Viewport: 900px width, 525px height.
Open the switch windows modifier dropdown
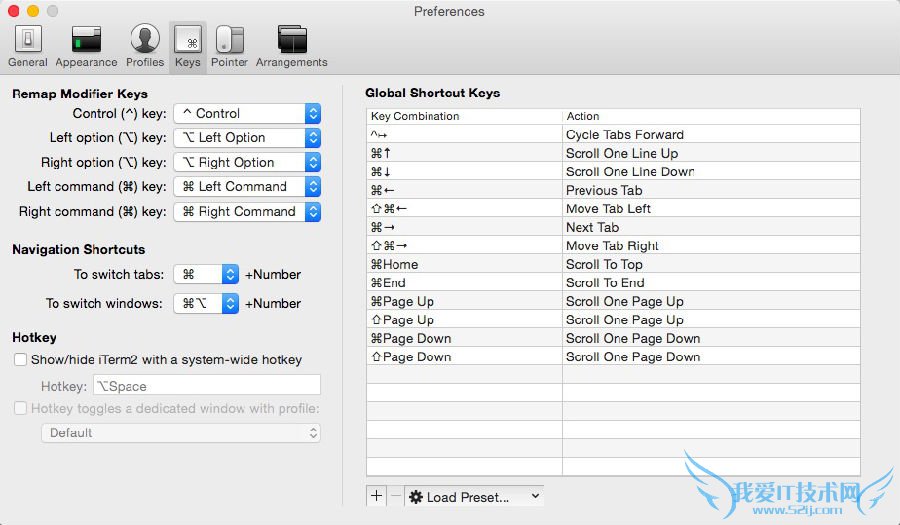pos(206,303)
